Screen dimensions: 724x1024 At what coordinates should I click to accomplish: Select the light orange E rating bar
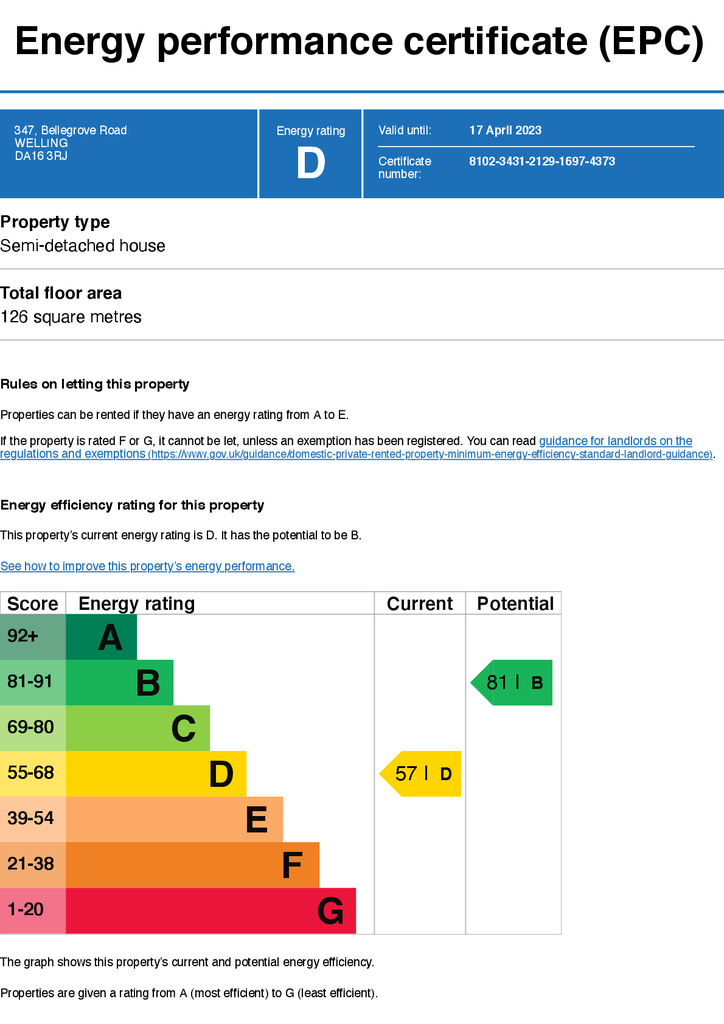coord(174,820)
